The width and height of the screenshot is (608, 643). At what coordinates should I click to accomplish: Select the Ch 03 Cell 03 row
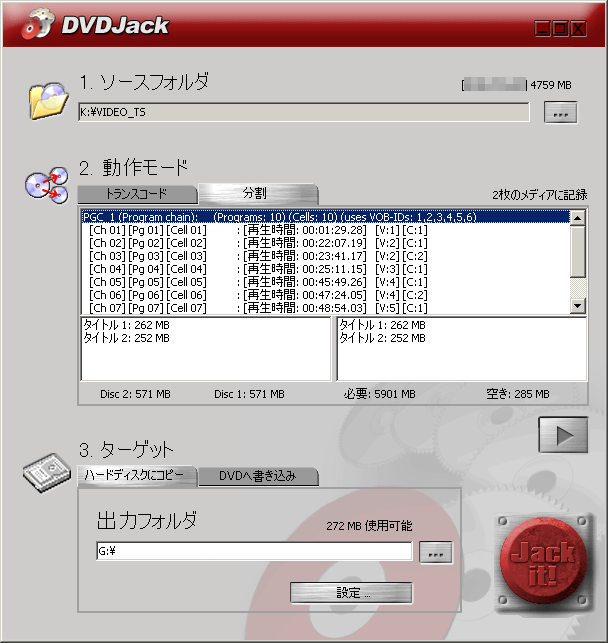pyautogui.click(x=326, y=256)
